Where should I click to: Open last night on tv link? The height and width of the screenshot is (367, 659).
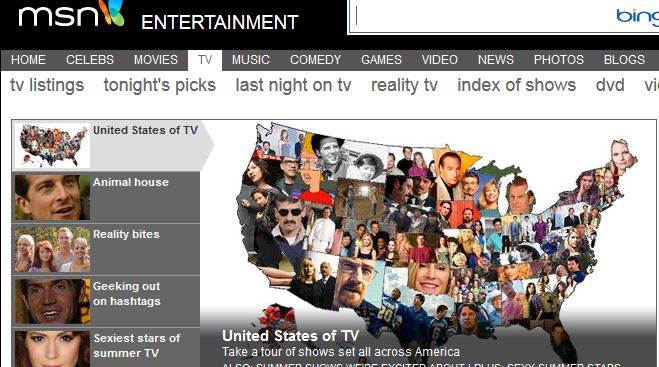pos(293,85)
